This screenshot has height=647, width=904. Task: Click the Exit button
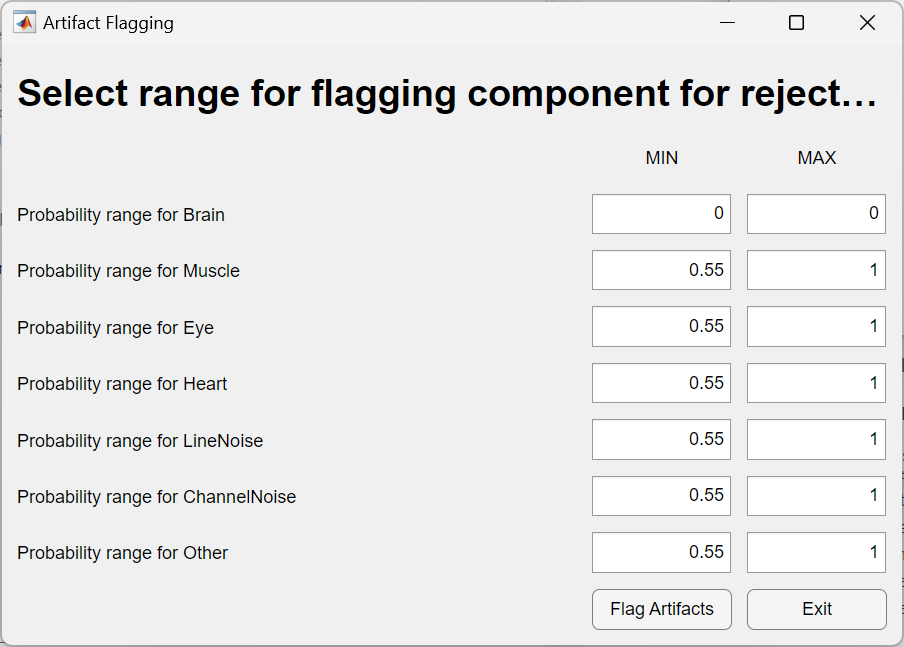[x=817, y=609]
